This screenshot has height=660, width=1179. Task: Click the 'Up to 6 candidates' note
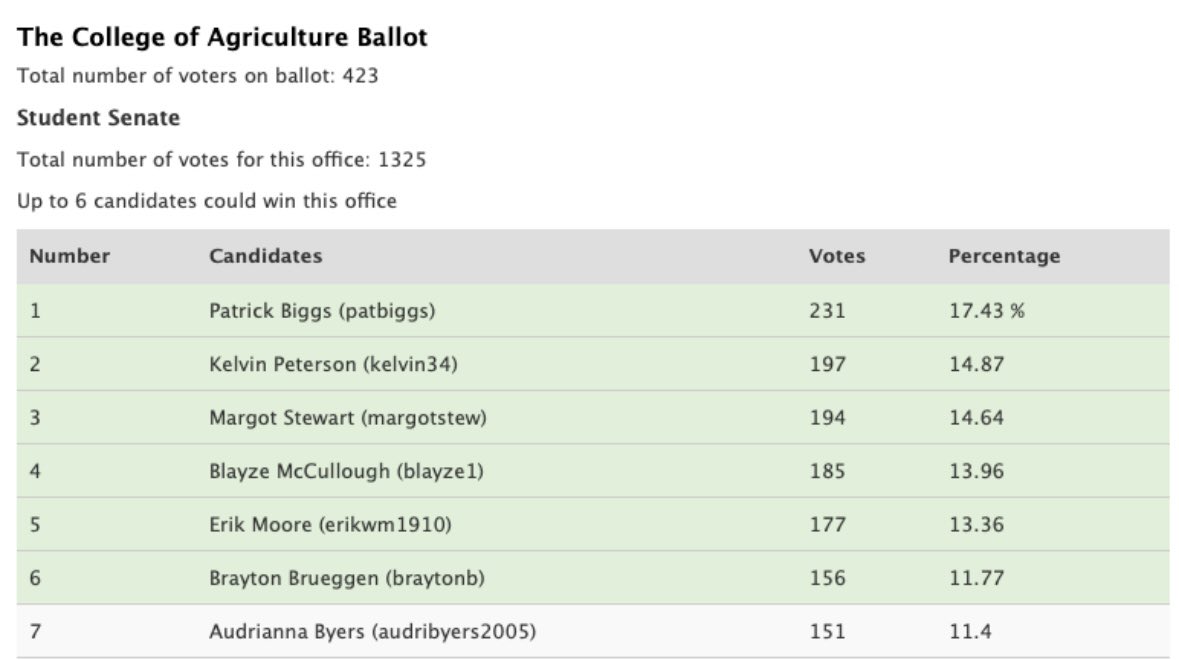[x=207, y=201]
